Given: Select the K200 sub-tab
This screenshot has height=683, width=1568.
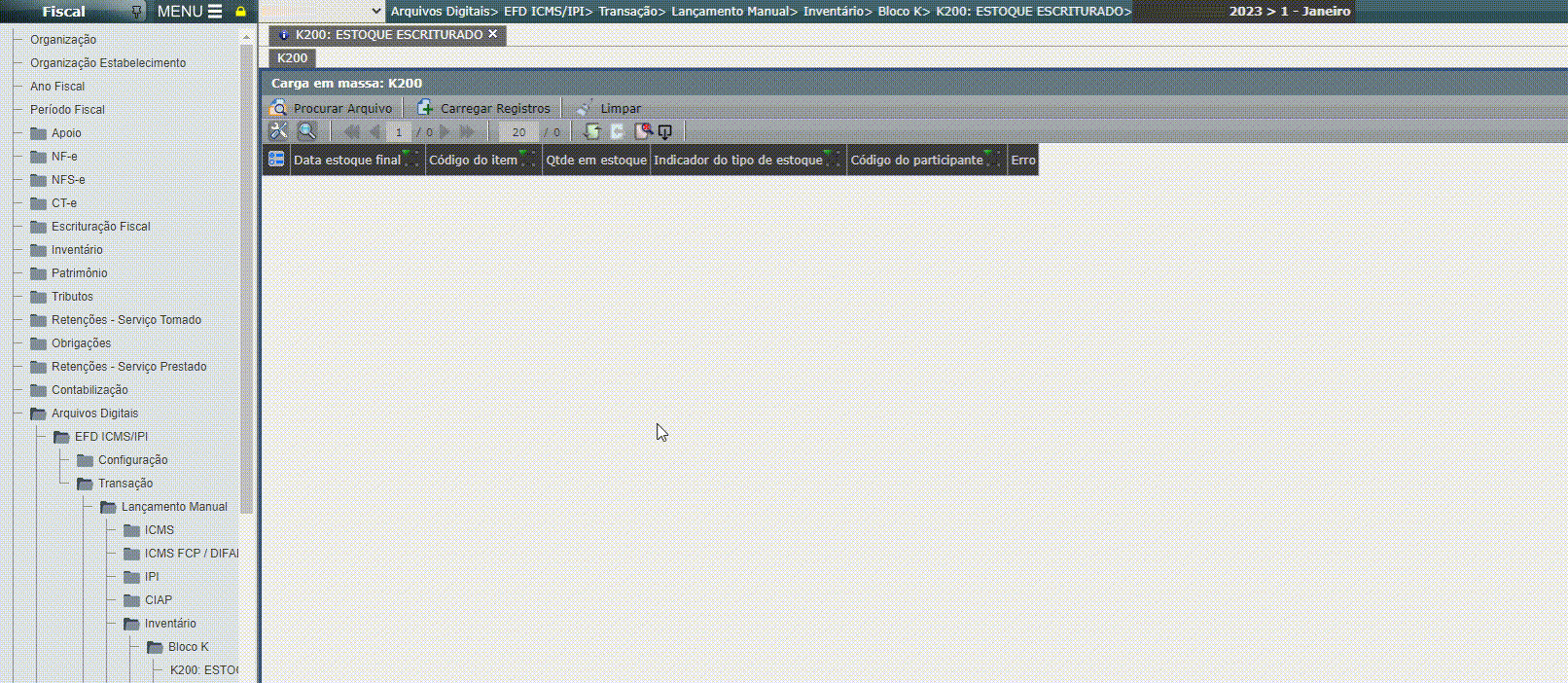Looking at the screenshot, I should (292, 58).
